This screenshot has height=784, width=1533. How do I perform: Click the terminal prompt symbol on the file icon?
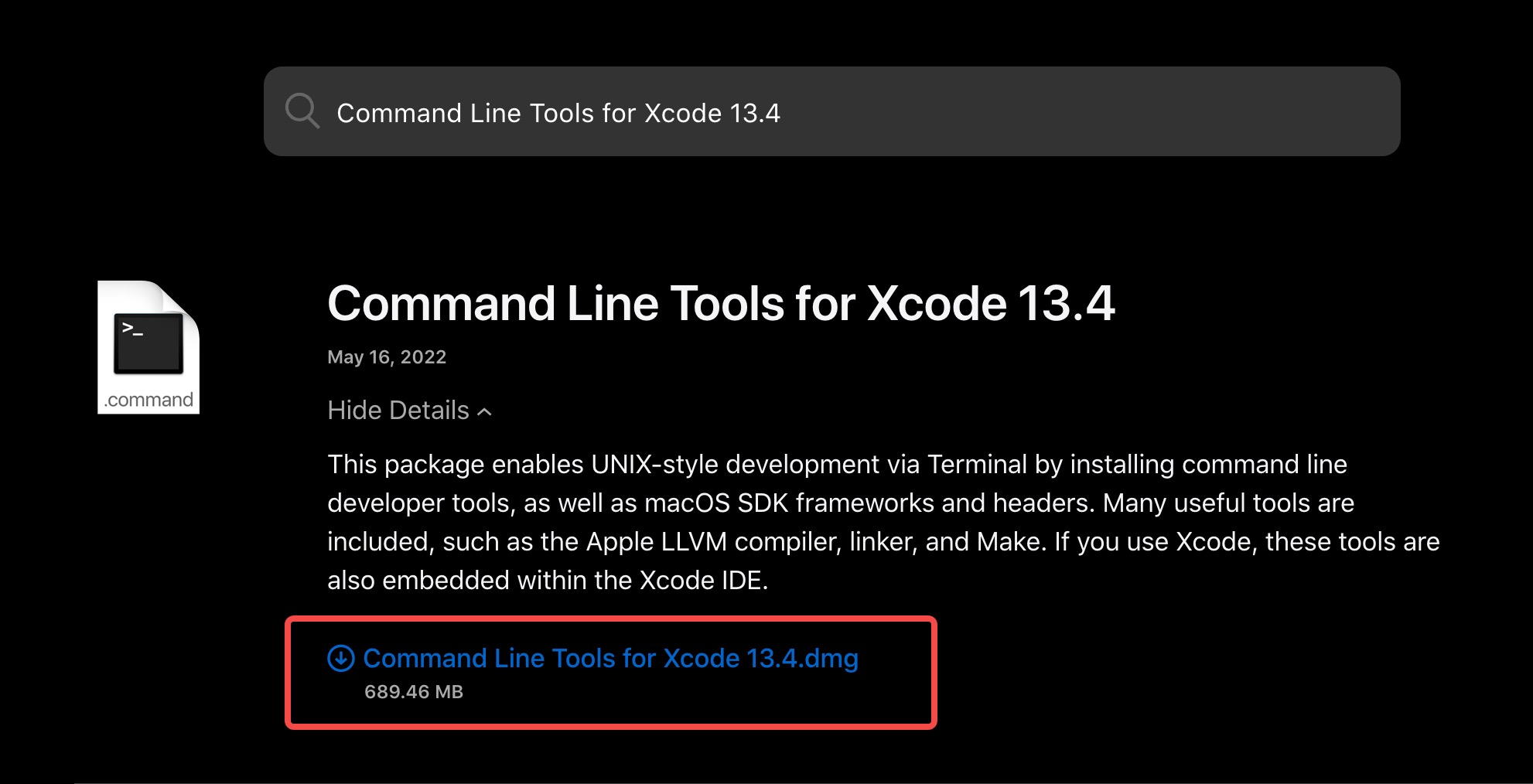[132, 330]
